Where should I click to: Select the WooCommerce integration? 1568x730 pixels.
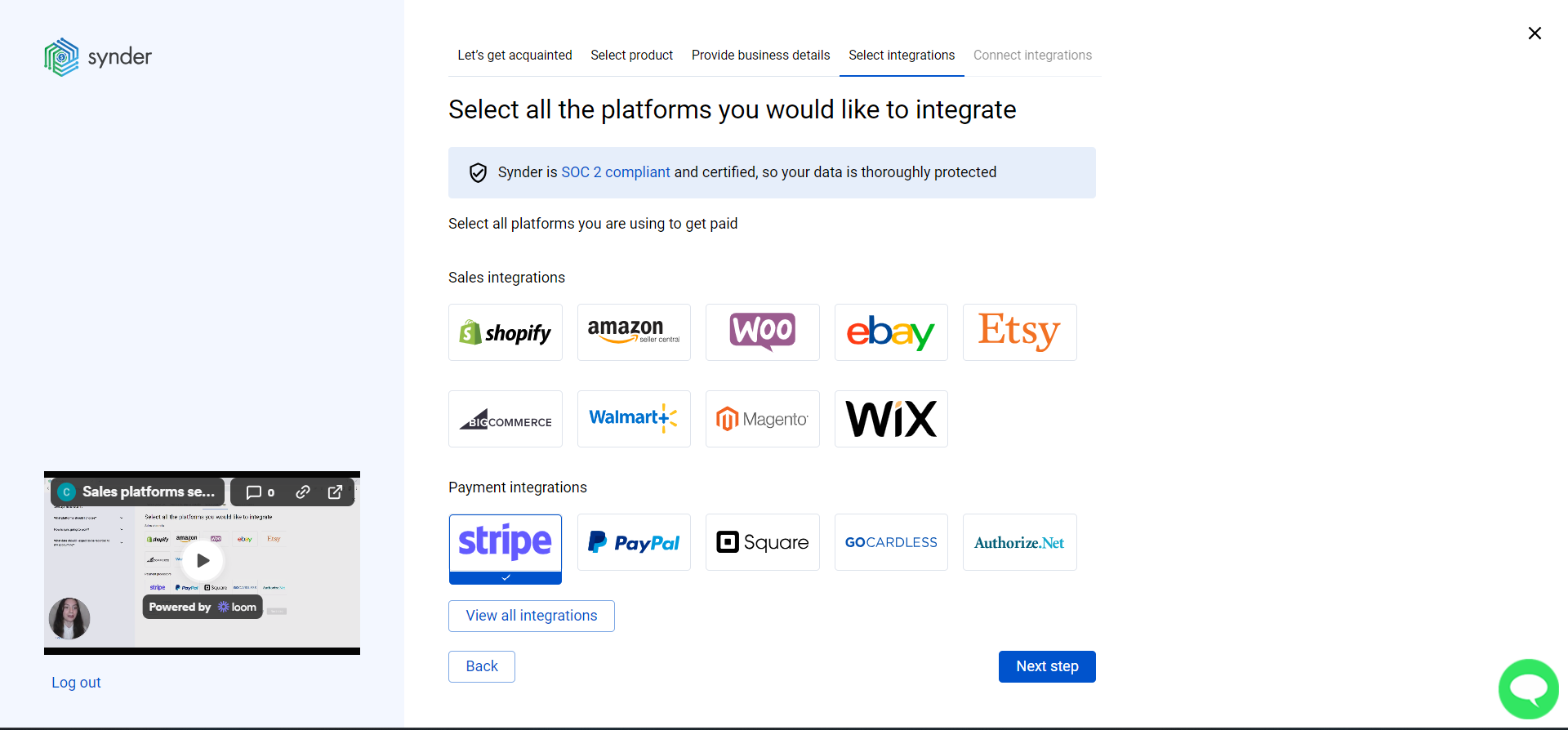click(x=762, y=332)
